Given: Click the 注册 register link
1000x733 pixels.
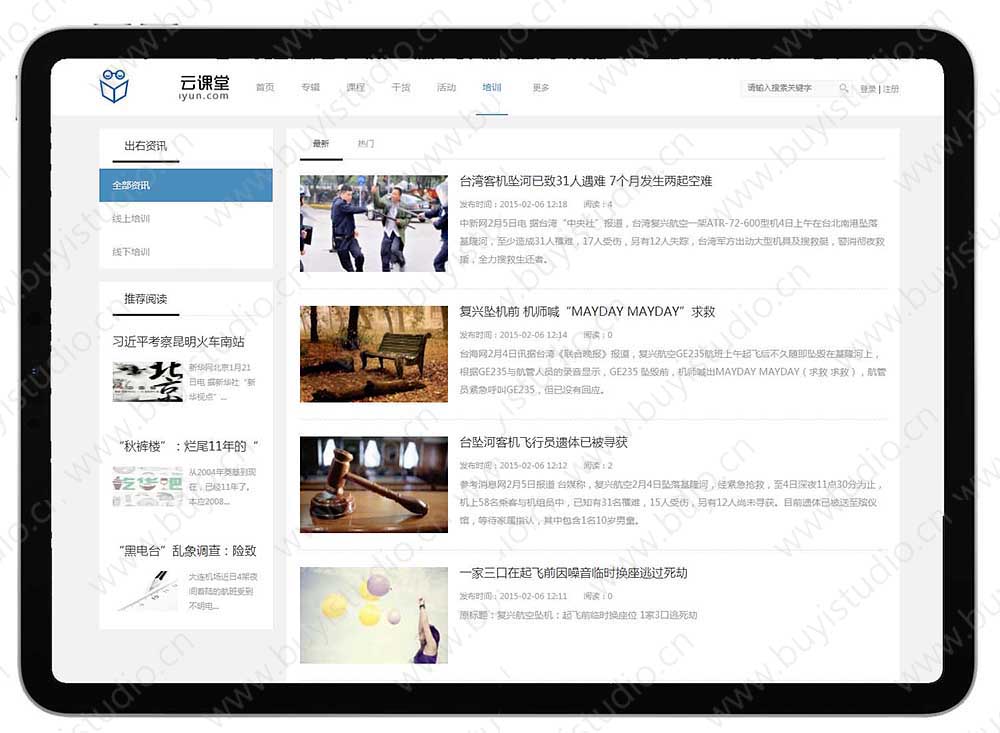Looking at the screenshot, I should click(x=890, y=89).
